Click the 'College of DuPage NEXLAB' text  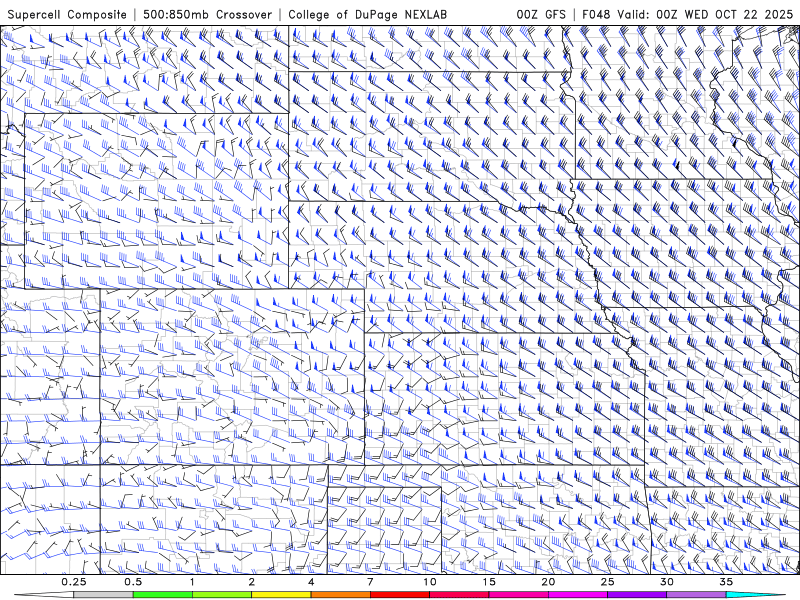click(x=367, y=14)
